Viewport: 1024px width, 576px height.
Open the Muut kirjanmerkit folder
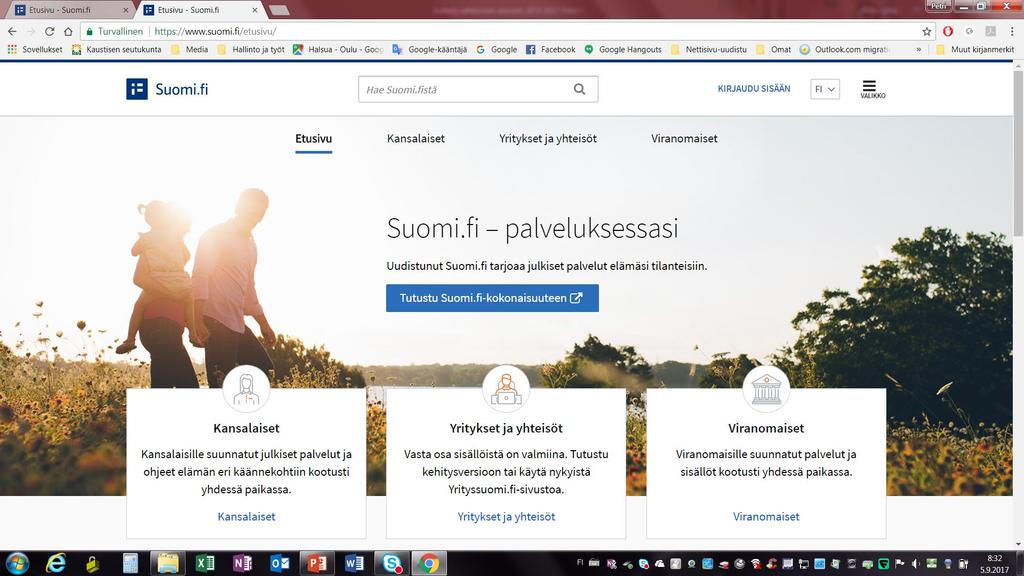coord(974,49)
